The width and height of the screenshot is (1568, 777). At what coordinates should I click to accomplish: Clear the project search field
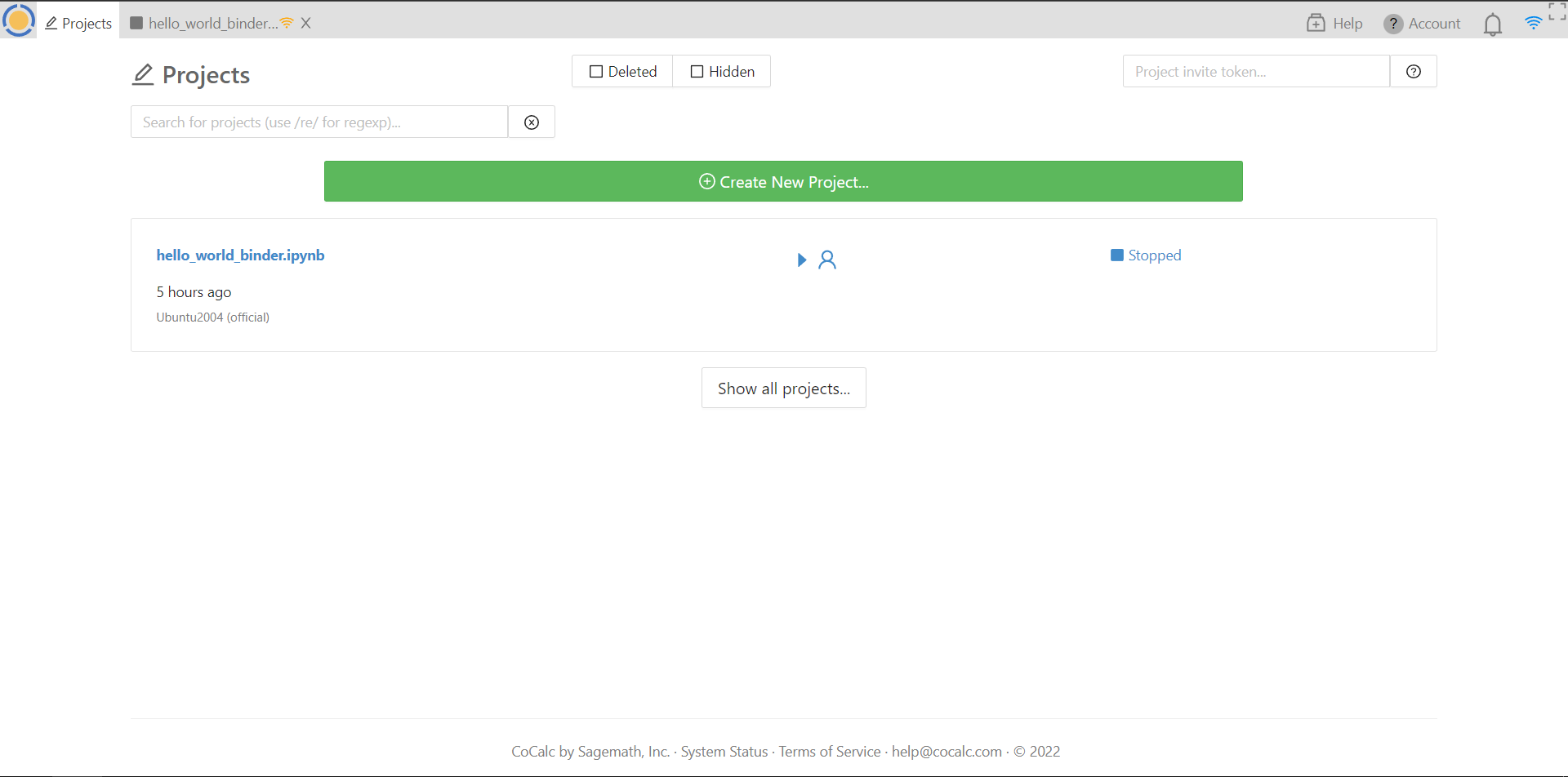(532, 122)
